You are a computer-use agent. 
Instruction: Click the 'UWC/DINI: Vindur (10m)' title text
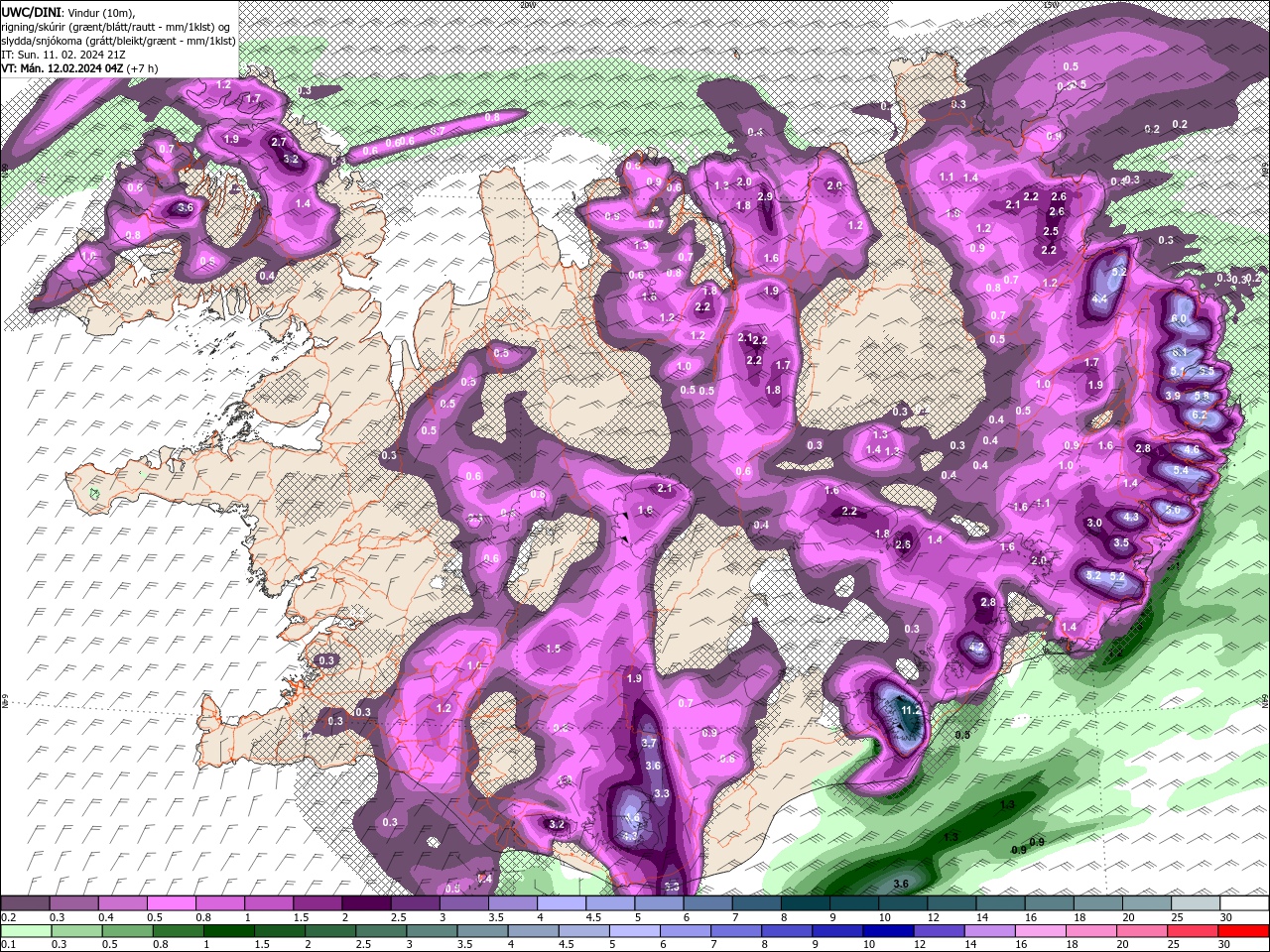[x=68, y=12]
